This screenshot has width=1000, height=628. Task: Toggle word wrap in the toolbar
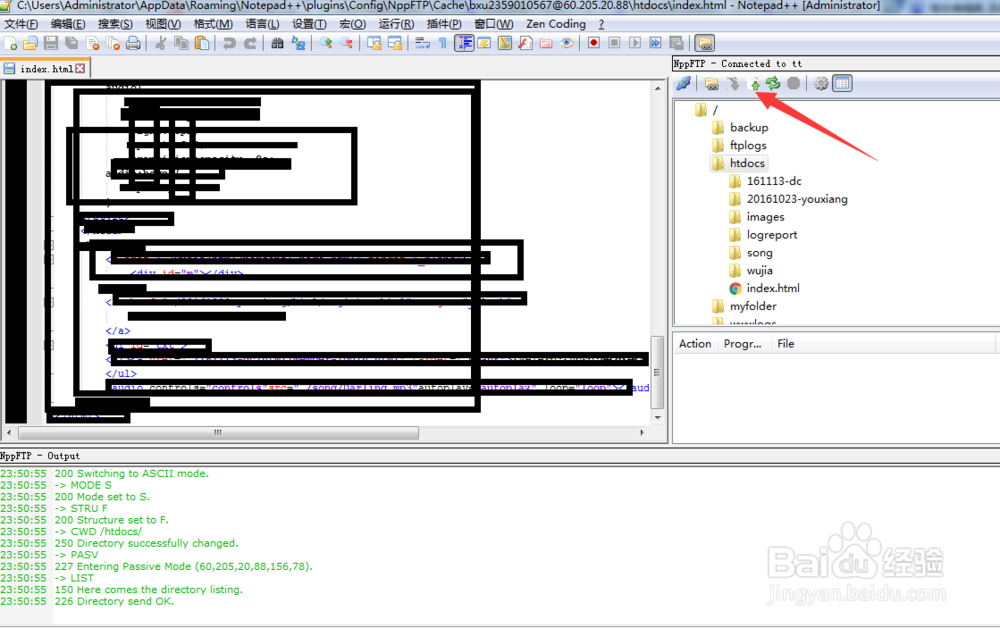(421, 43)
